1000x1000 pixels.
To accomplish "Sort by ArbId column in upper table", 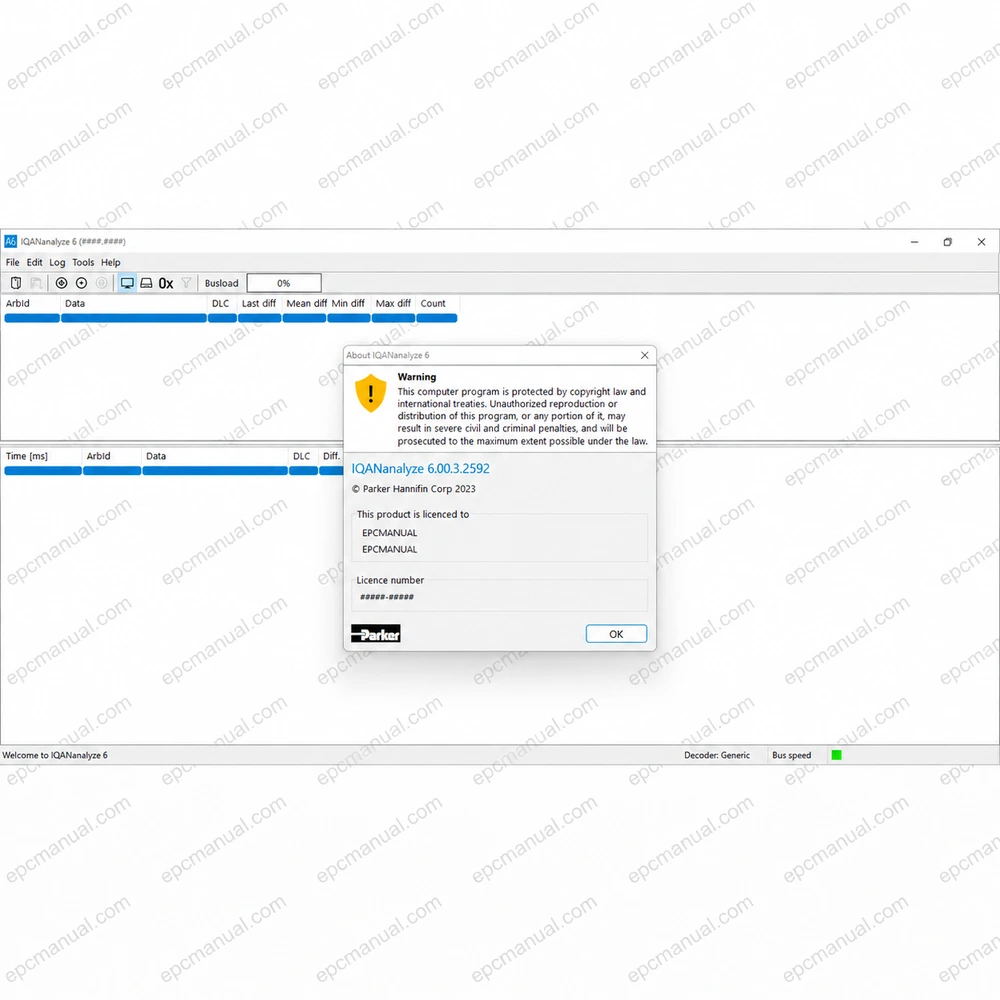I will 32,304.
